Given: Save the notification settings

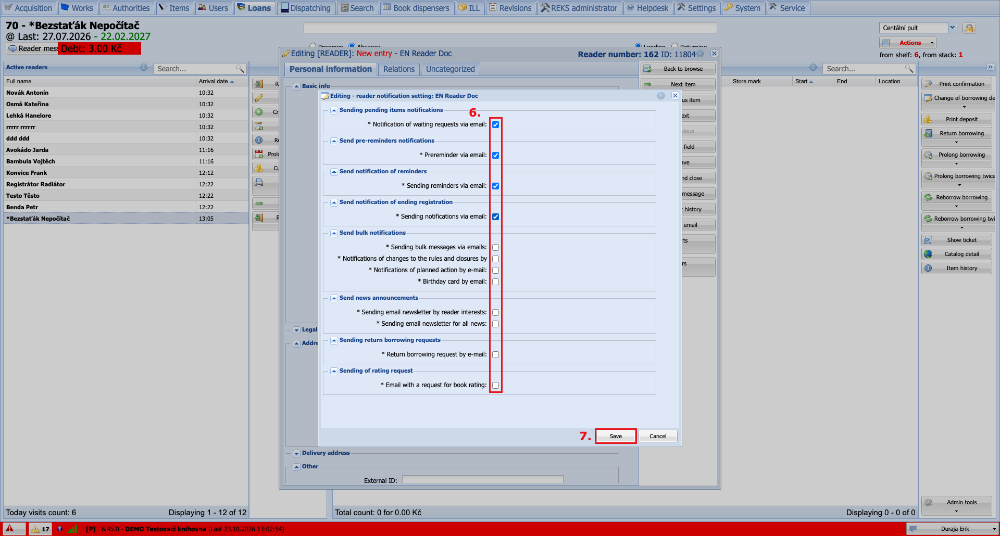Looking at the screenshot, I should pyautogui.click(x=615, y=436).
